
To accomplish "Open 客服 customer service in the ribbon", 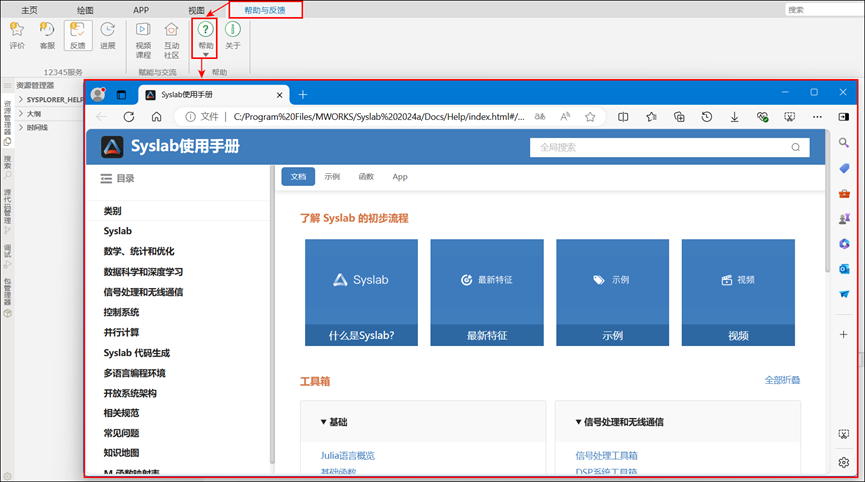I will pyautogui.click(x=47, y=30).
